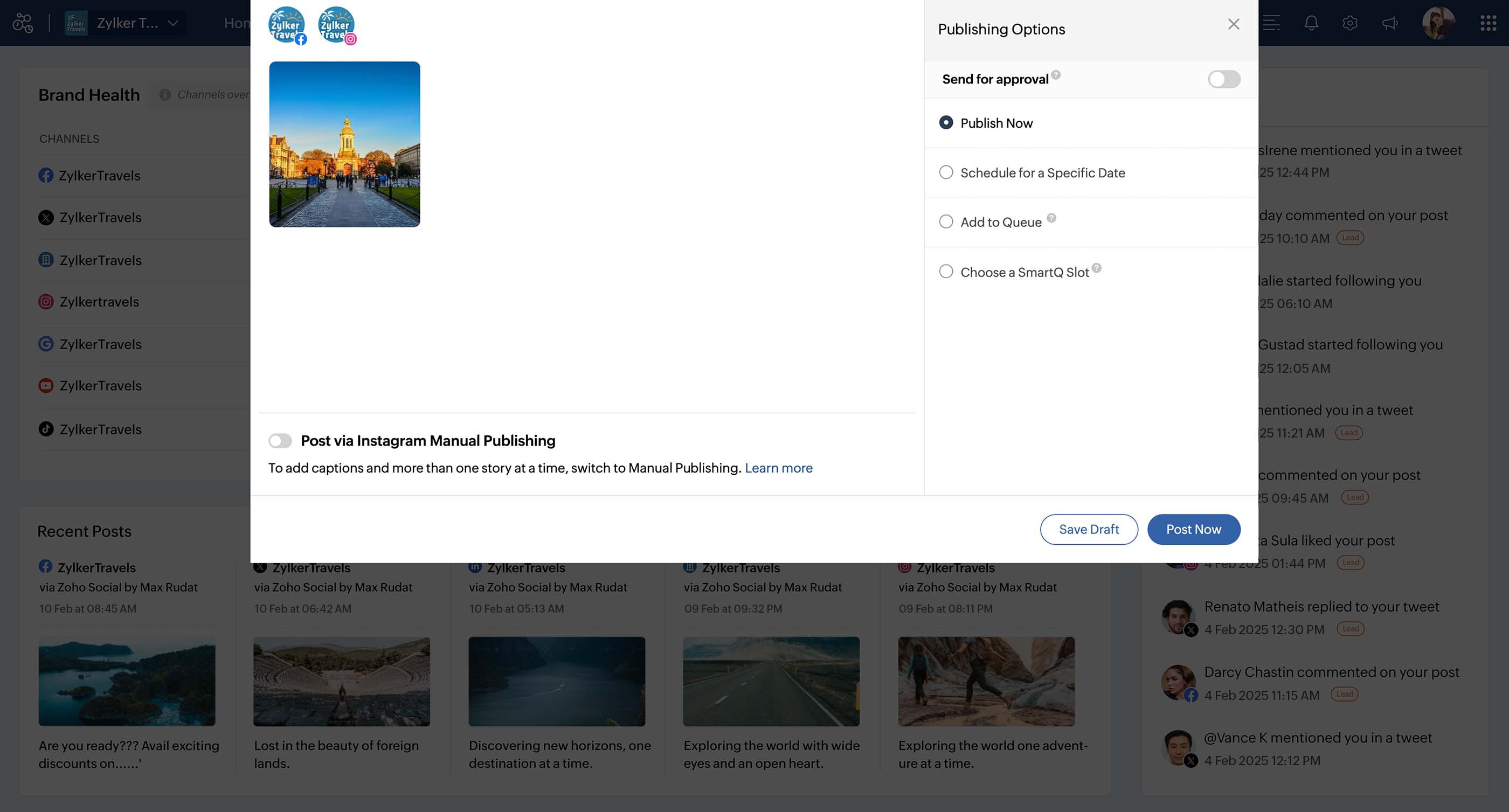Image resolution: width=1509 pixels, height=812 pixels.
Task: Select the Add to Queue option
Action: (946, 221)
